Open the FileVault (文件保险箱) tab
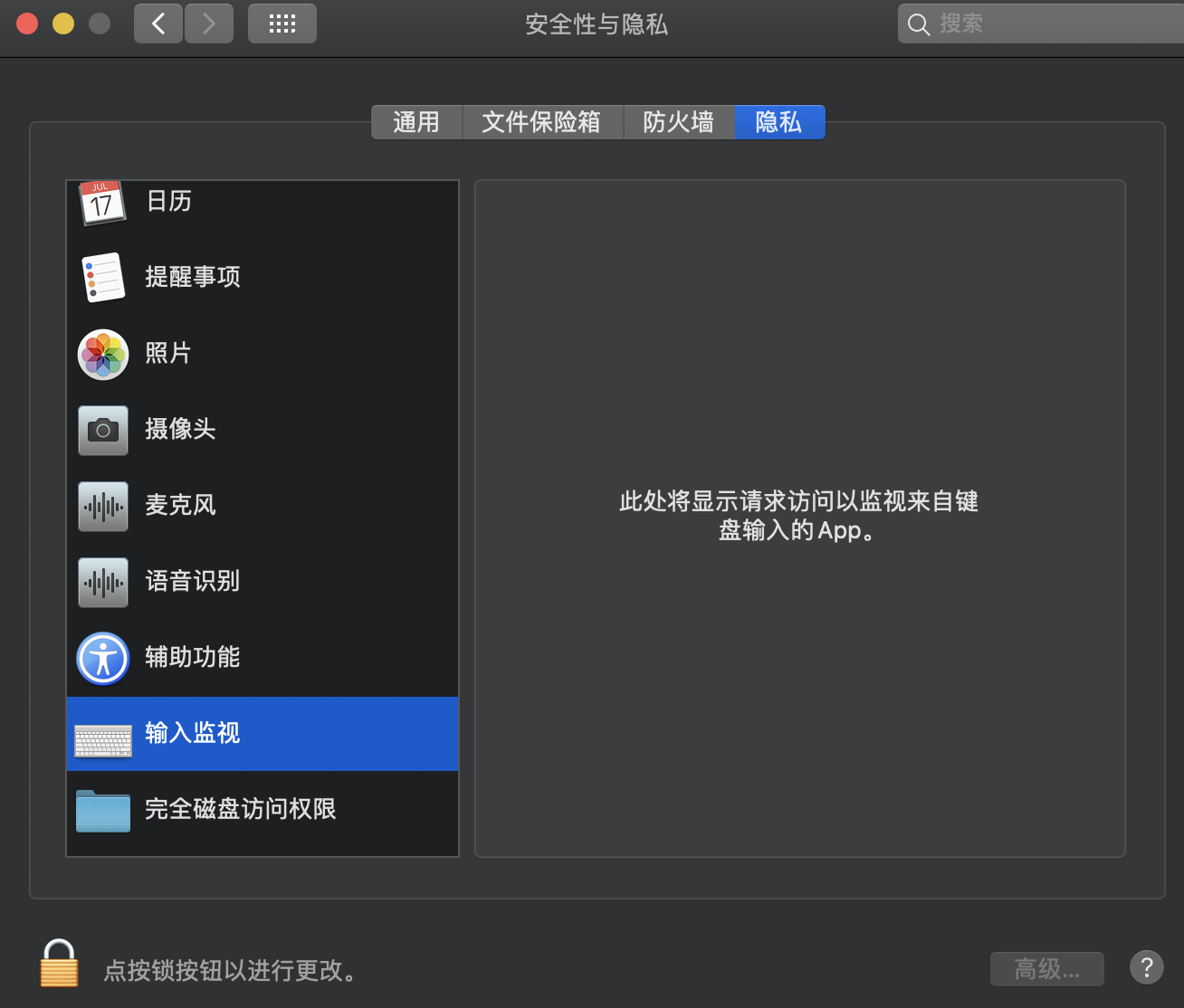Screen dimensions: 1184x1008 tap(541, 122)
